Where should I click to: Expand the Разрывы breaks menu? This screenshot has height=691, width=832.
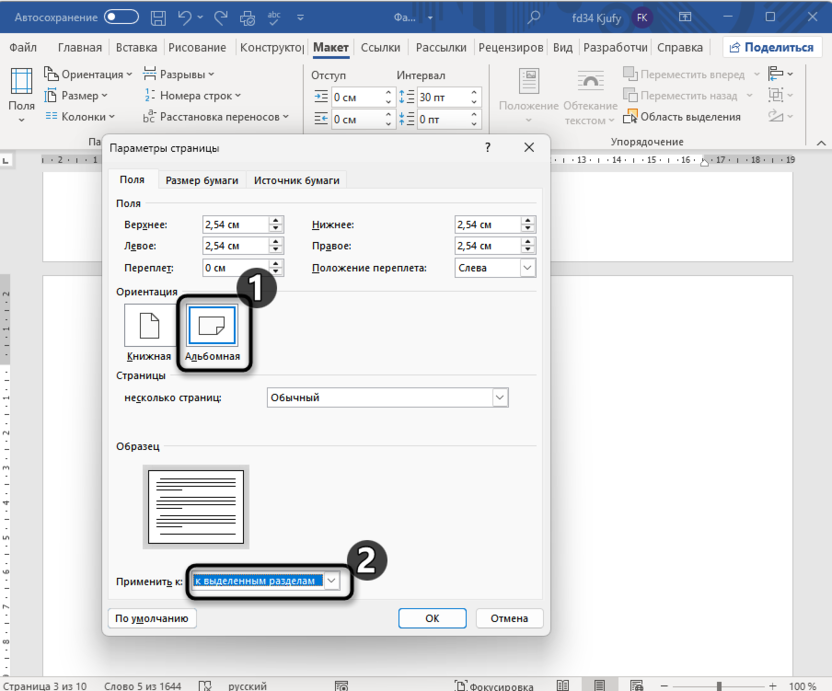pyautogui.click(x=178, y=74)
